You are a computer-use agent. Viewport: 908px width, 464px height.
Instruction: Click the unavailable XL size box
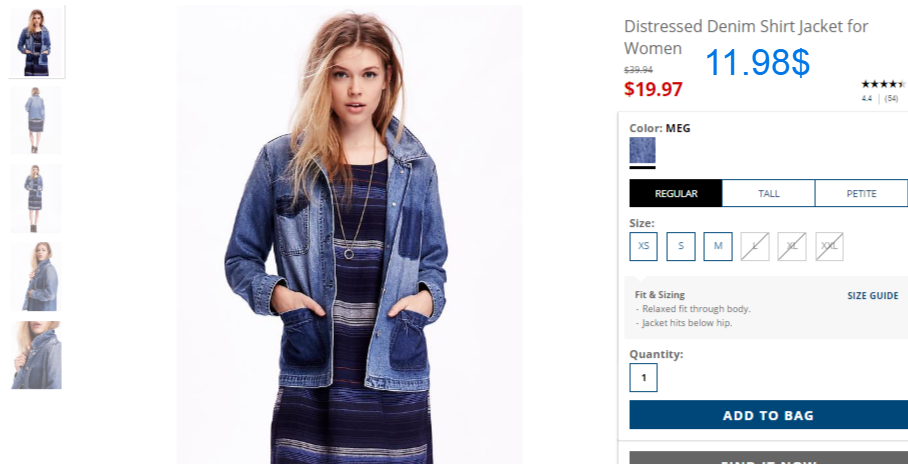792,246
